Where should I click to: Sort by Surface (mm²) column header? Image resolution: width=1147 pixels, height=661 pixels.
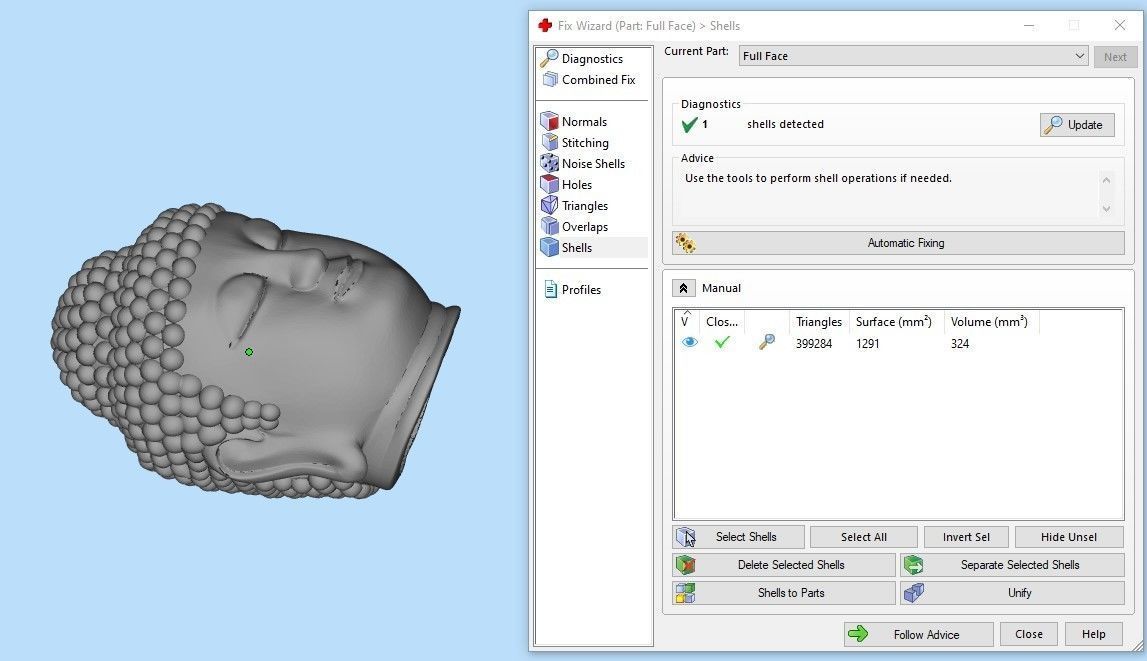click(894, 322)
